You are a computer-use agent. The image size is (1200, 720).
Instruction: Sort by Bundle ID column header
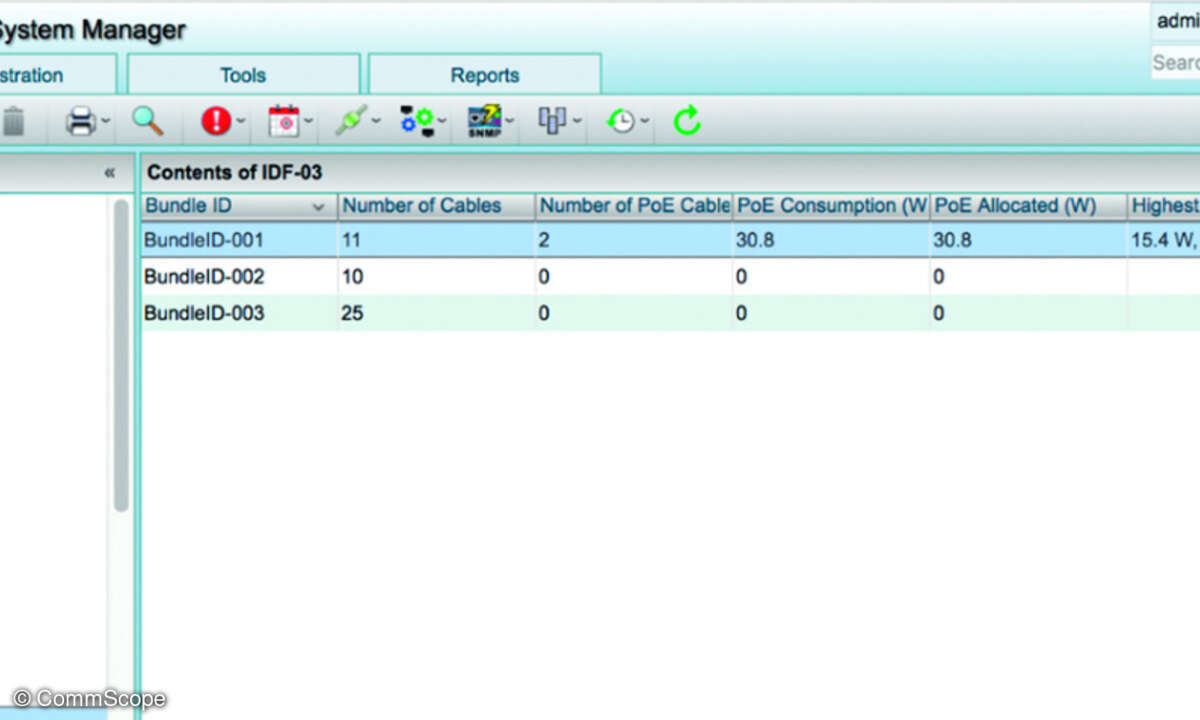tap(239, 206)
